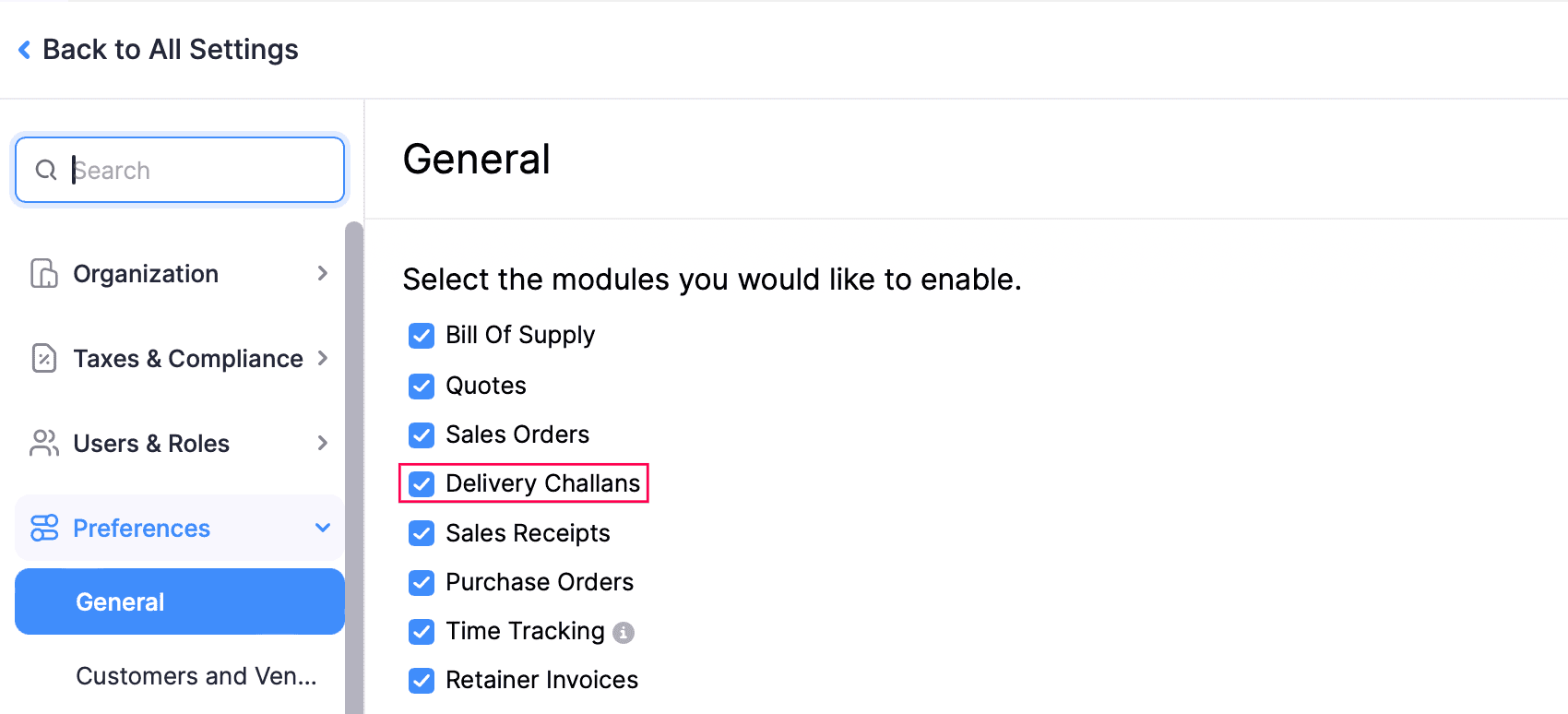Click the Taxes & Compliance document icon
1568x714 pixels.
click(x=44, y=358)
